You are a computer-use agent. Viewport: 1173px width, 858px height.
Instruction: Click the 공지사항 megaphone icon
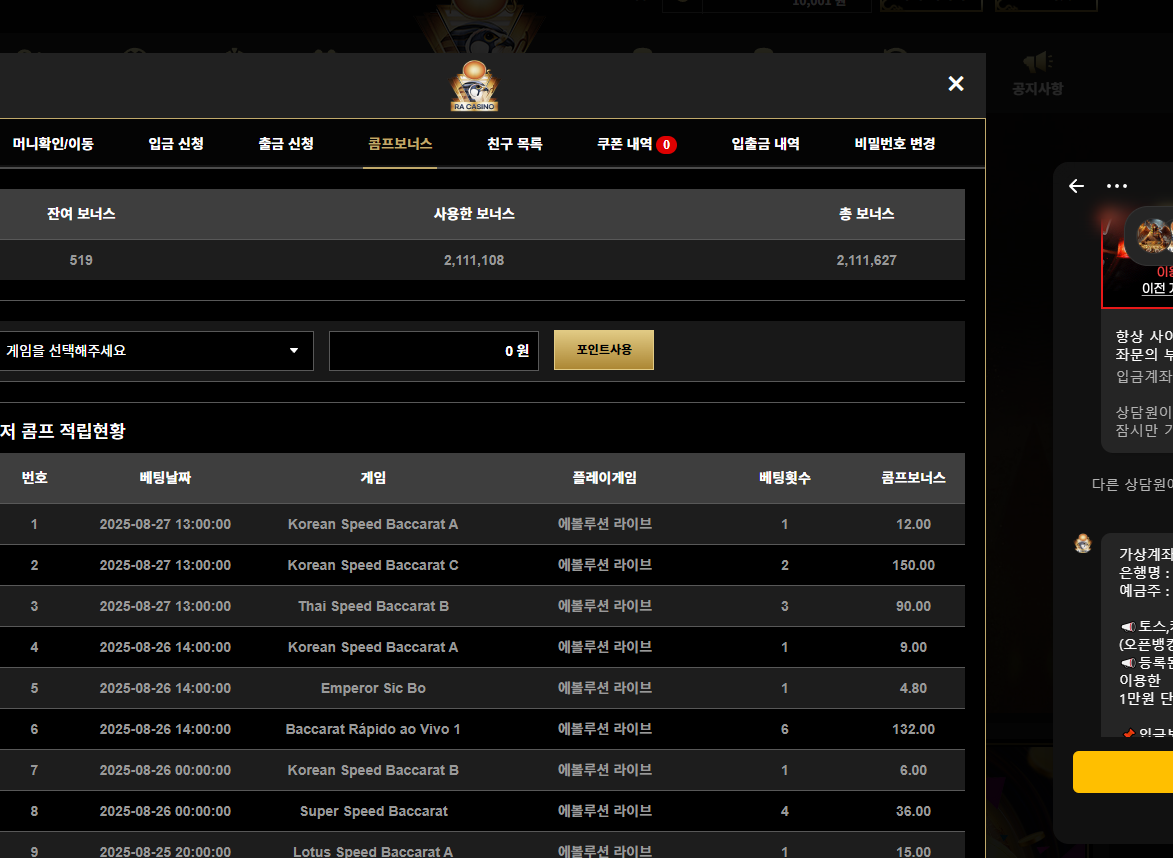pyautogui.click(x=1038, y=62)
